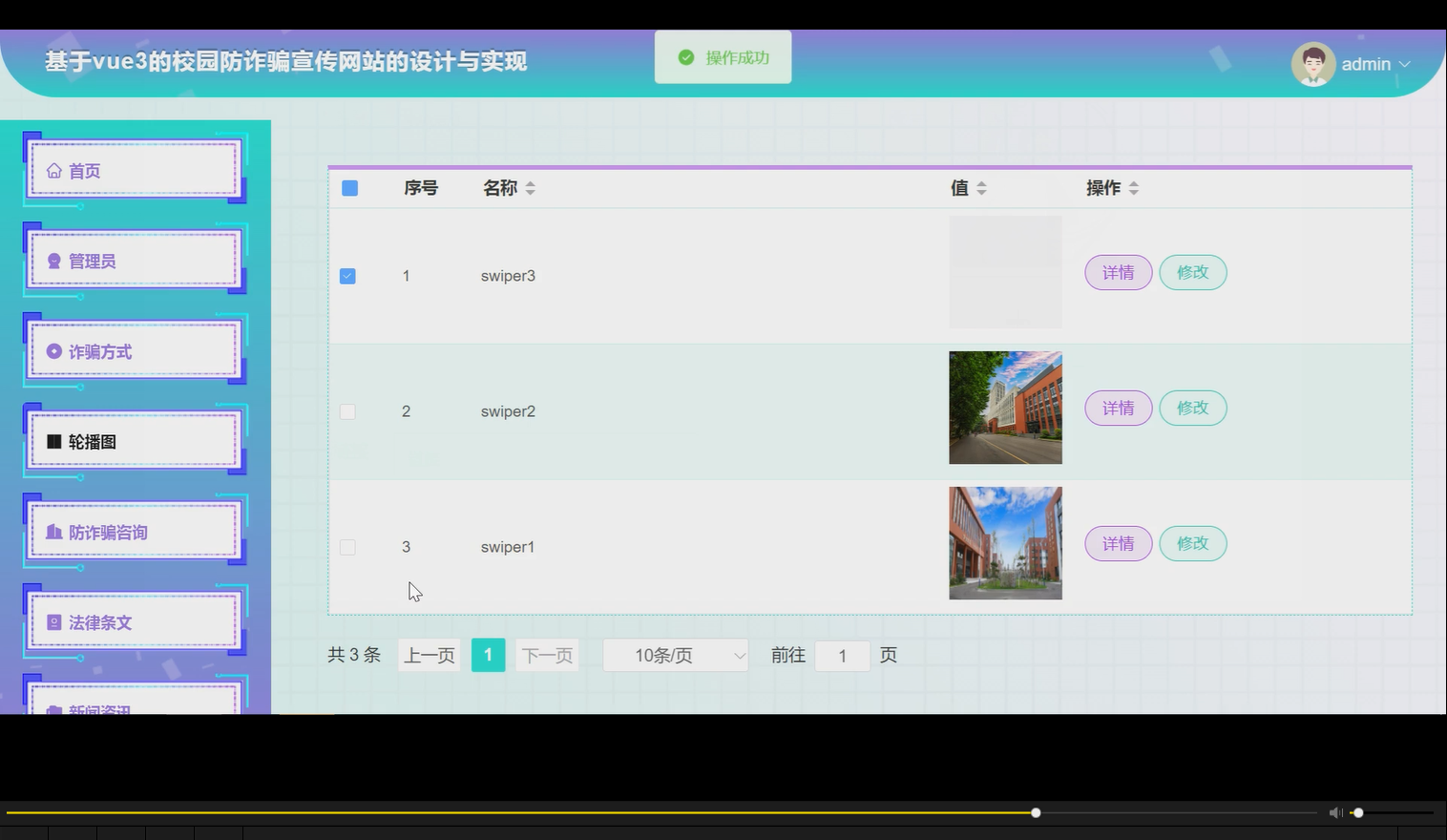Screen dimensions: 1447x840
Task: Open 首页 in the sidebar
Action: tap(135, 170)
